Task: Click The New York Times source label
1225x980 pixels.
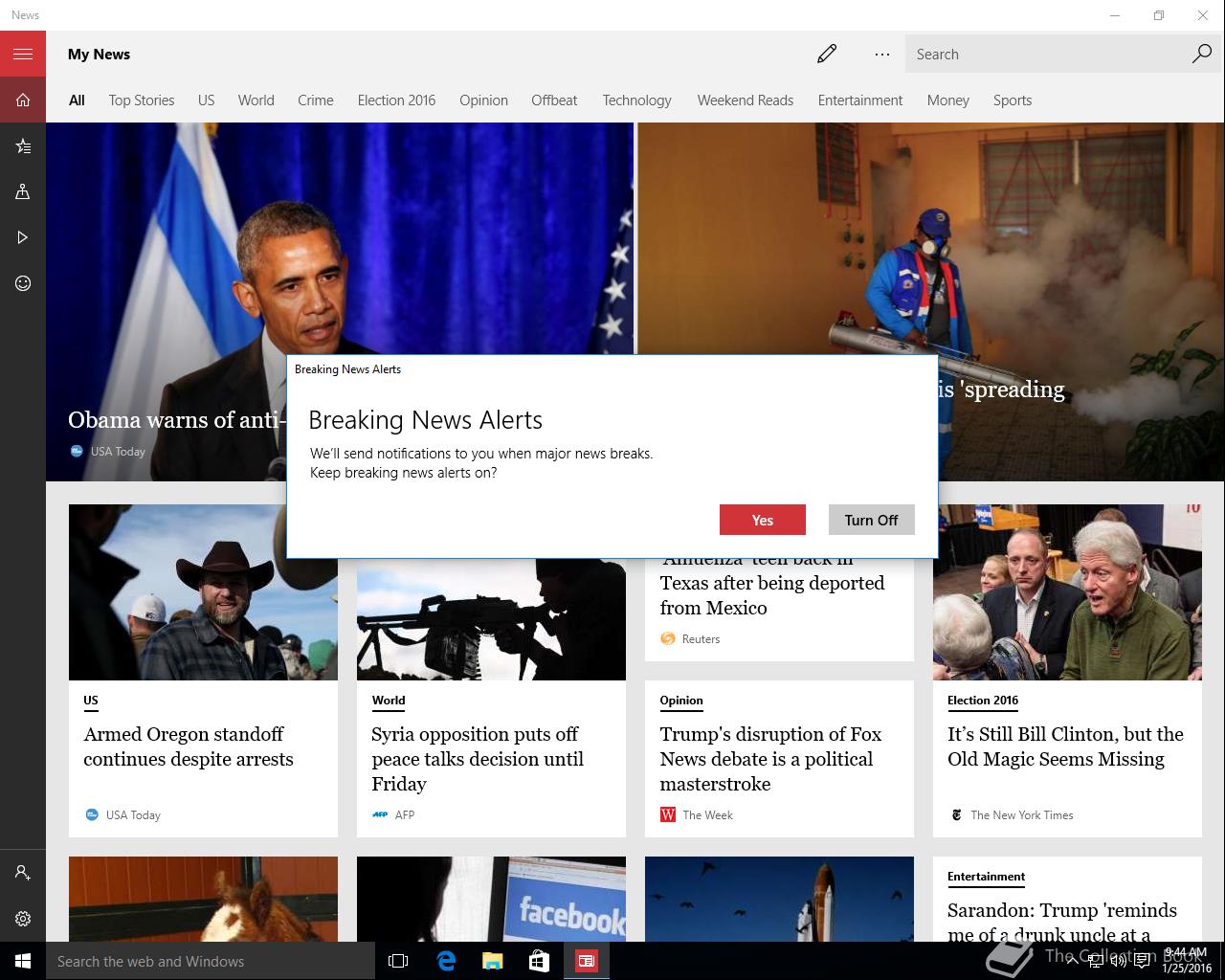Action: (1021, 815)
